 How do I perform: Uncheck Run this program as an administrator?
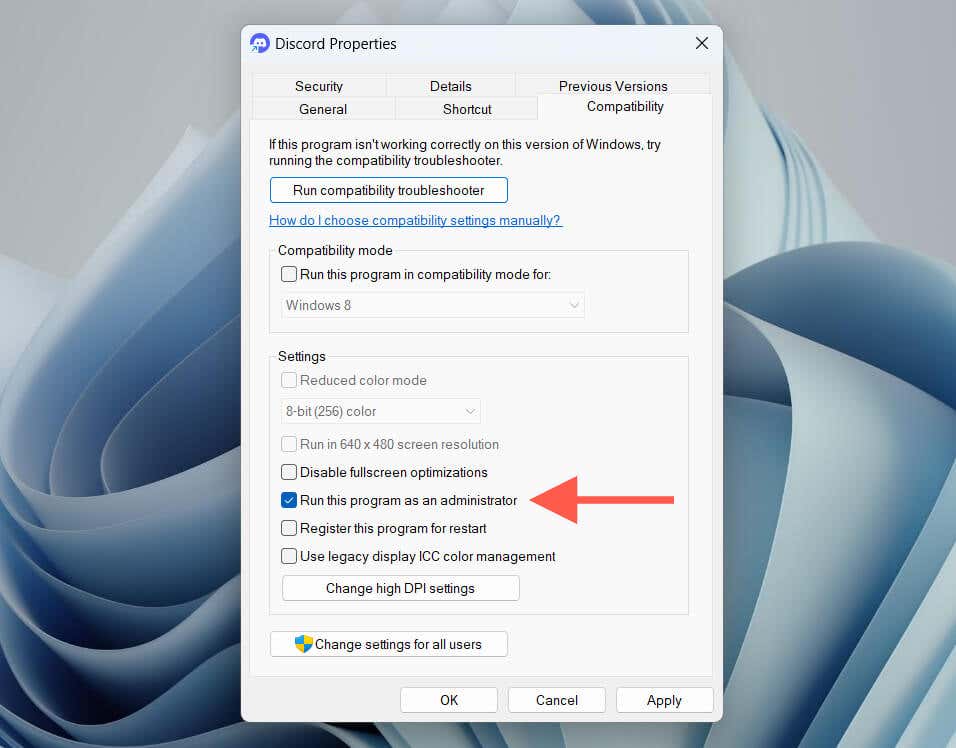(x=289, y=500)
